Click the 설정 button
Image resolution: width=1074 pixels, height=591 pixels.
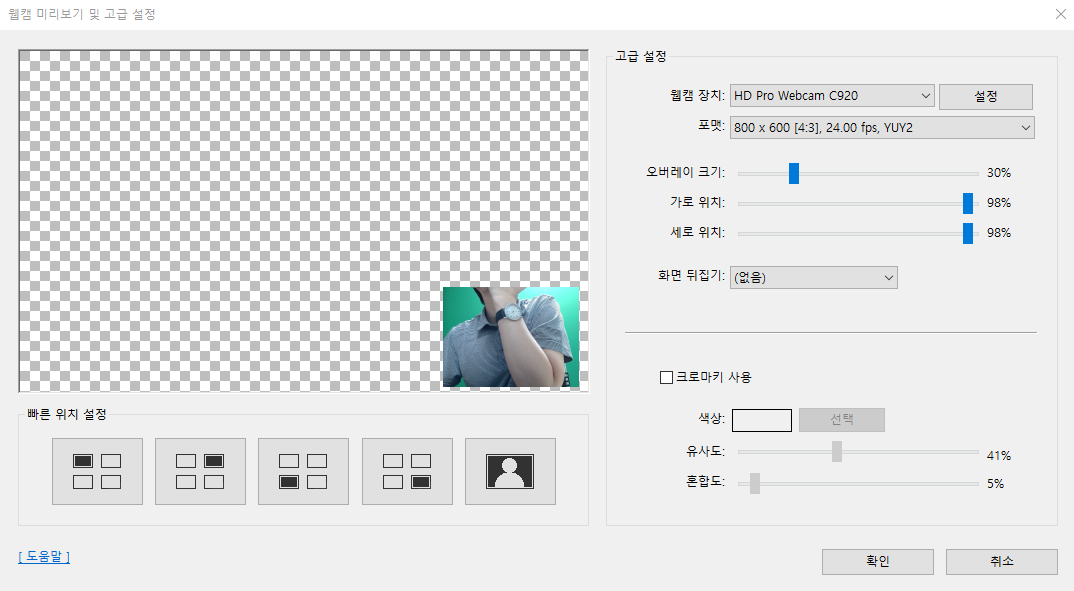click(986, 97)
